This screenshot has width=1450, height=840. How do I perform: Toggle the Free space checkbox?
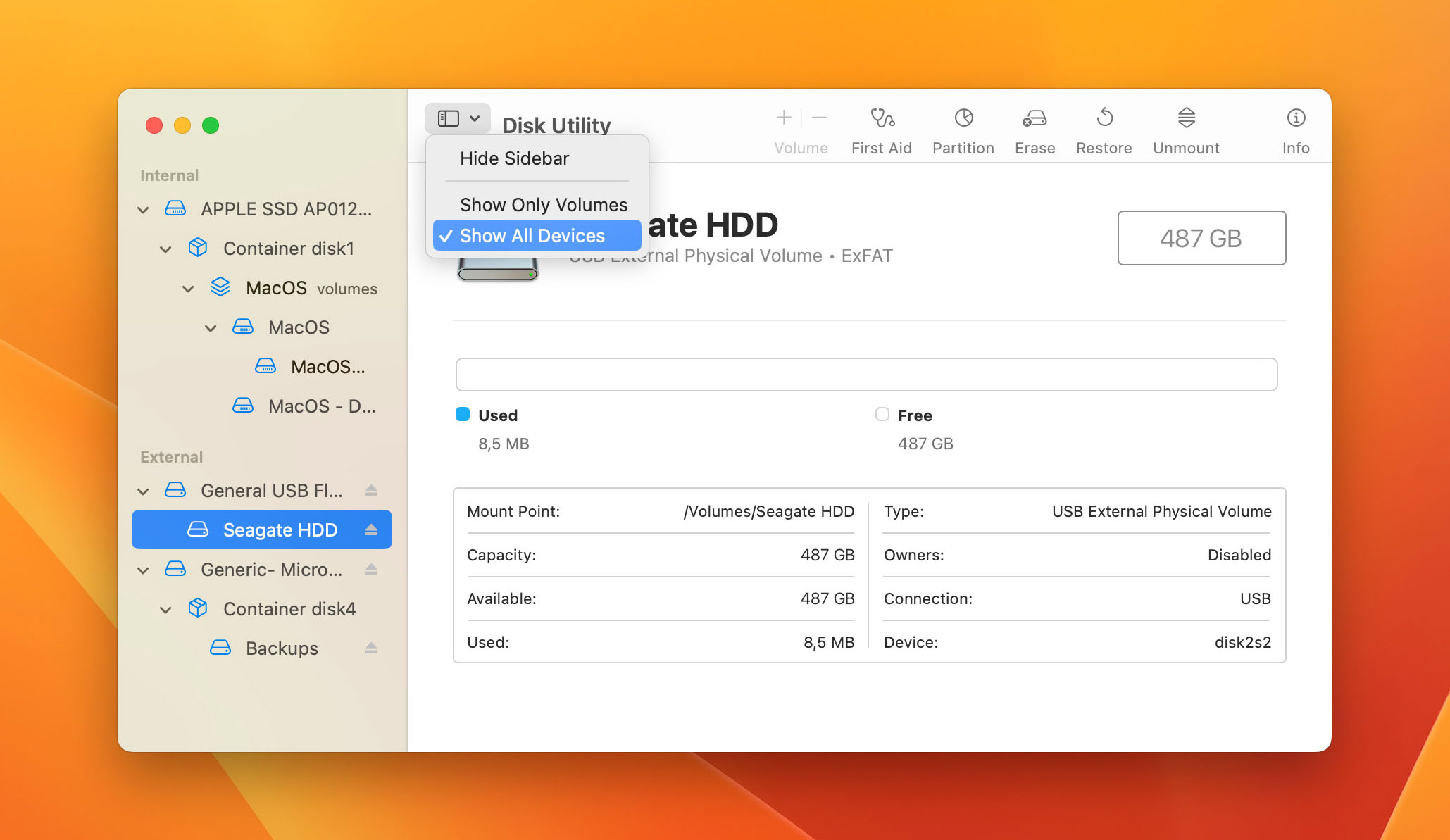[x=881, y=414]
